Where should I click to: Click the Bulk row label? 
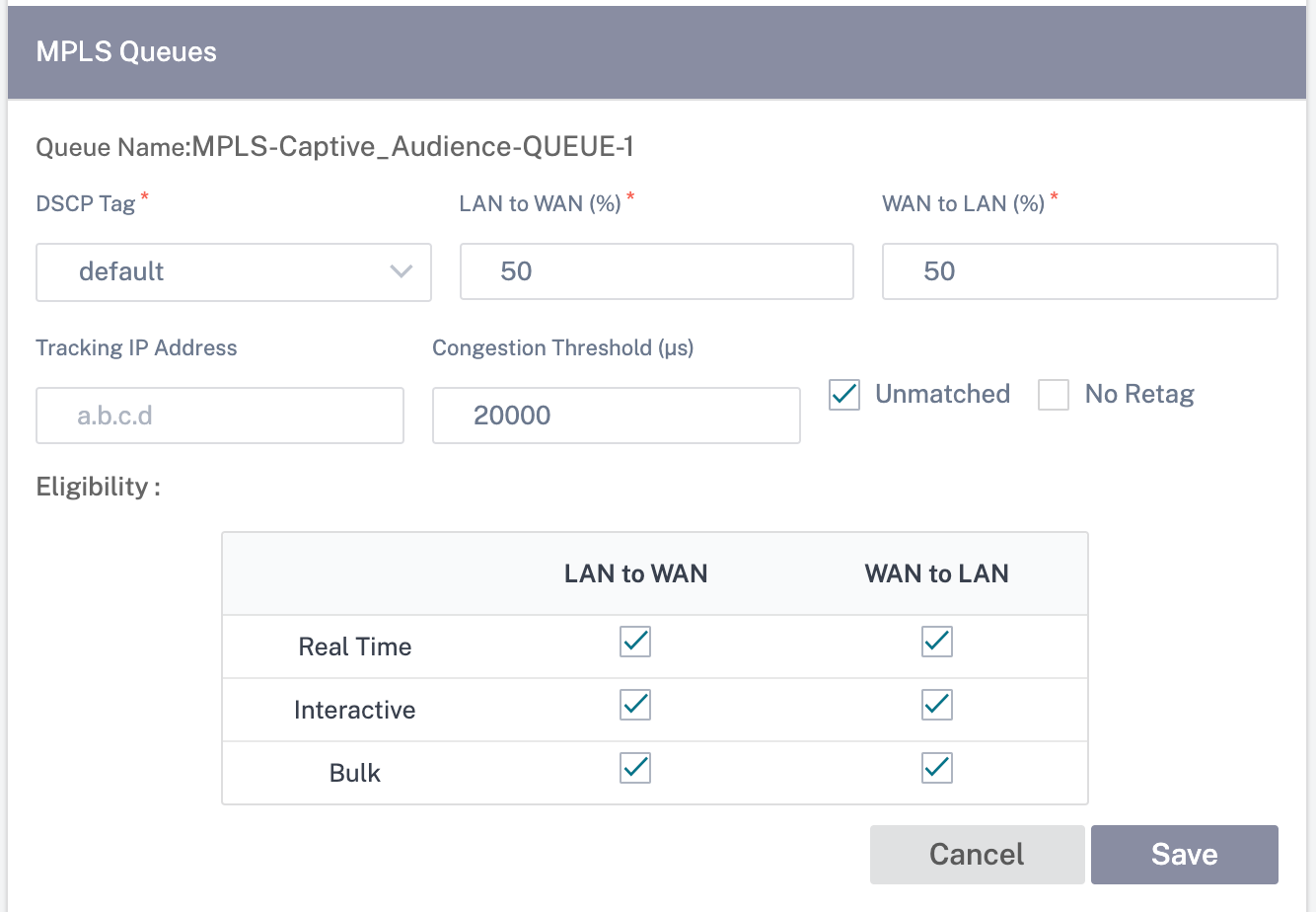click(355, 773)
